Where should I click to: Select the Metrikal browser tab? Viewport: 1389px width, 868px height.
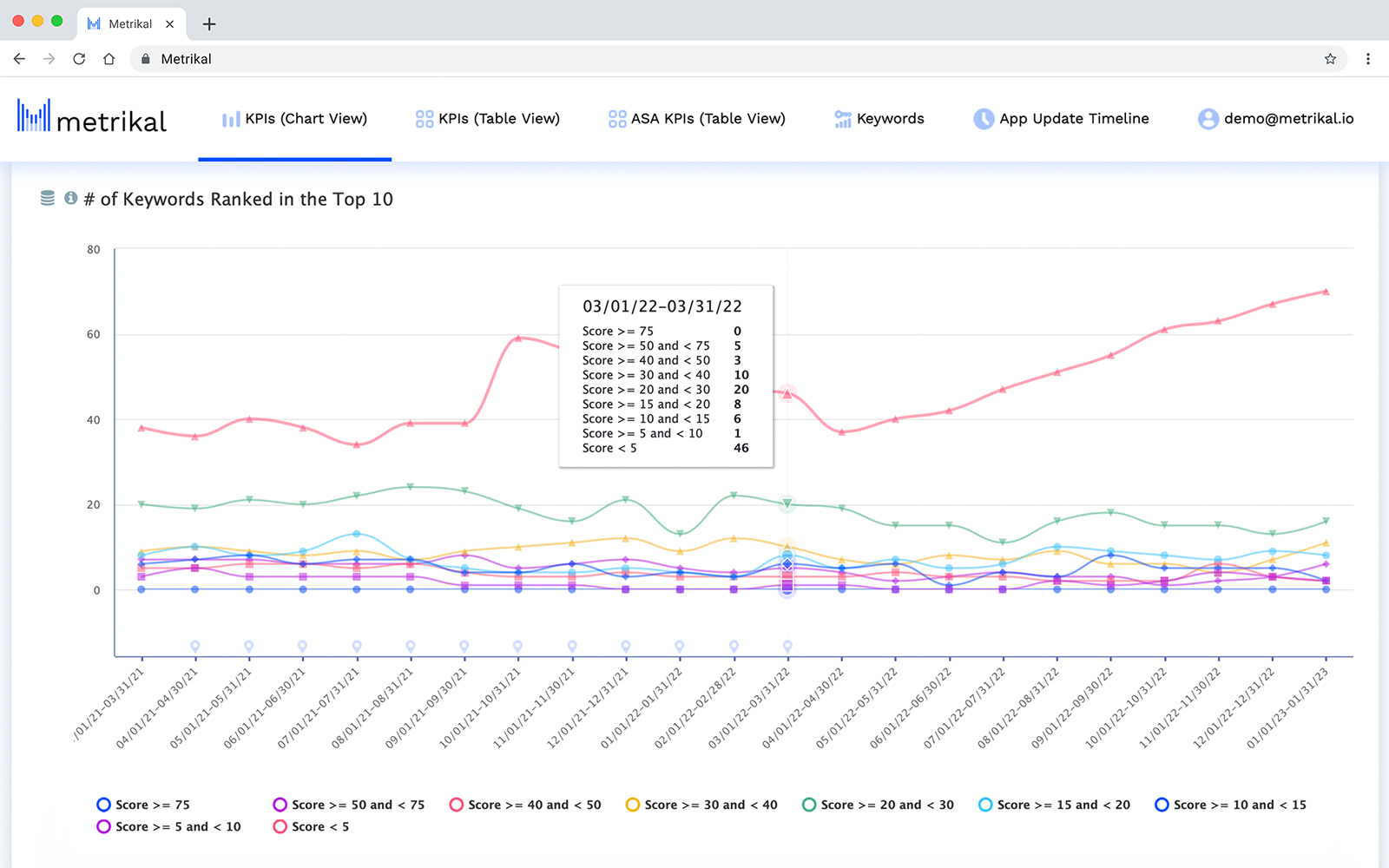pos(130,24)
